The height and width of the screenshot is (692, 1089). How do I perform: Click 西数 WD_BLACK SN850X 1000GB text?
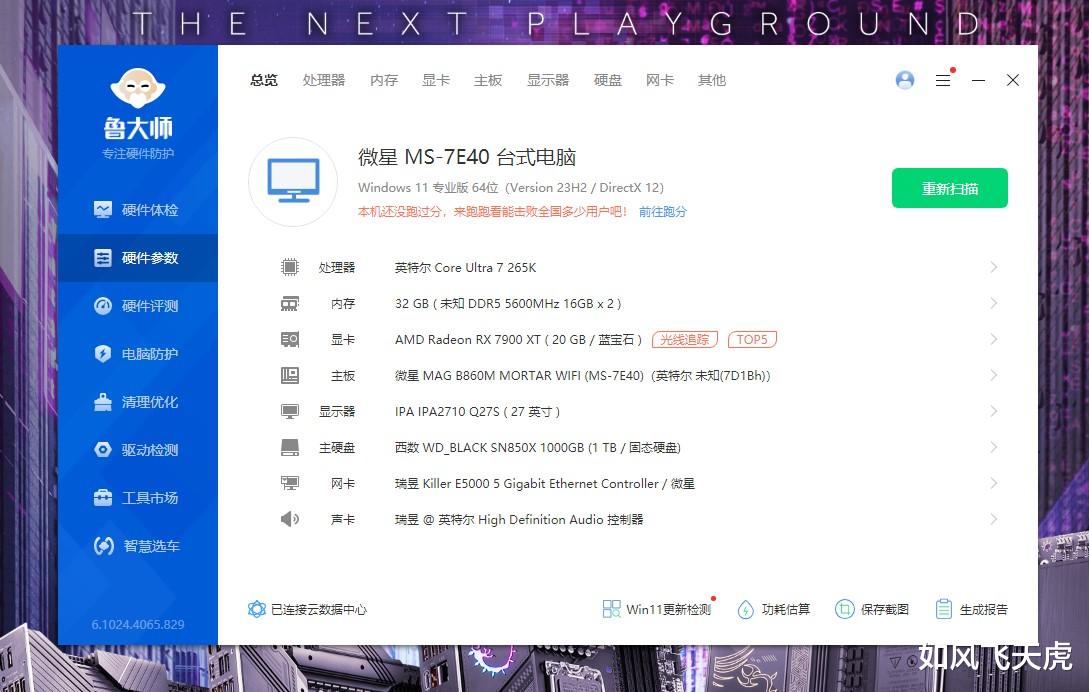coord(538,447)
